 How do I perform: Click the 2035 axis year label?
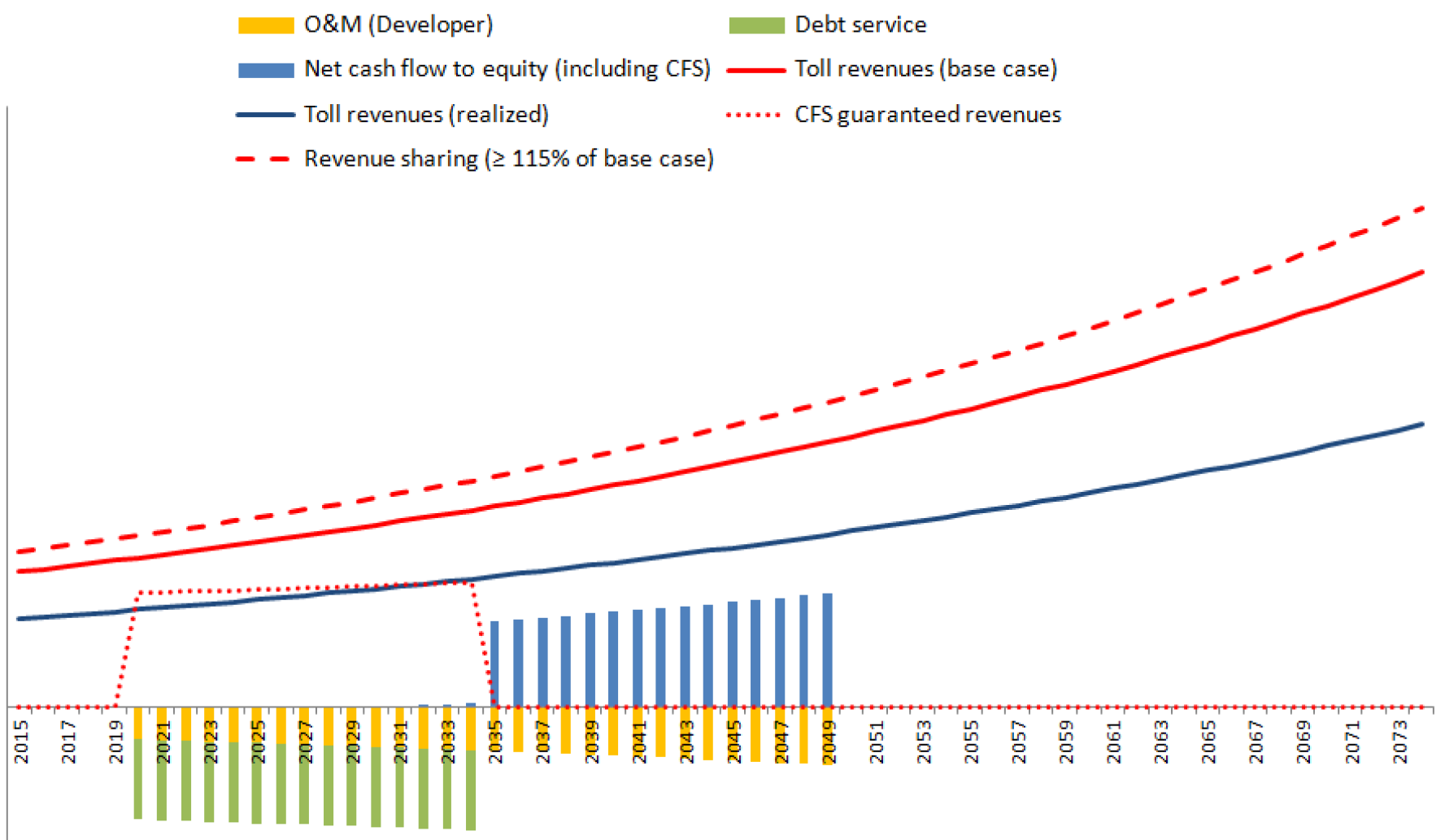coord(496,742)
